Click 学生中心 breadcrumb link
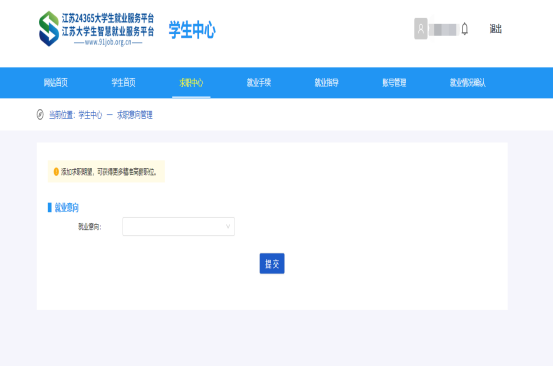 click(x=90, y=115)
